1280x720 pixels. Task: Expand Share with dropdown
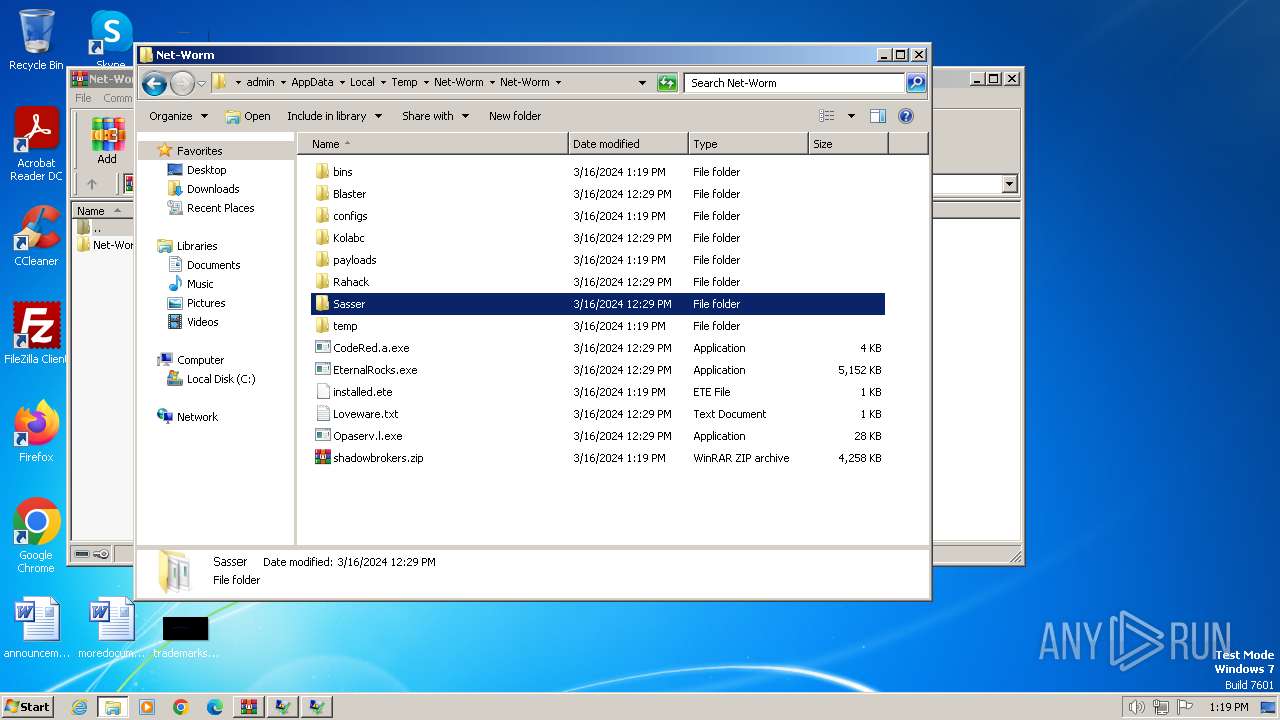coord(435,116)
